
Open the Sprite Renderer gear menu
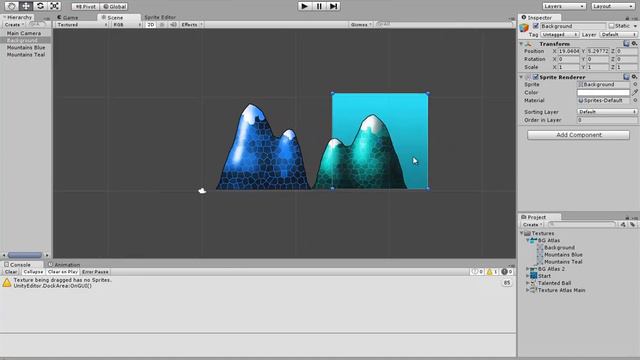click(634, 77)
